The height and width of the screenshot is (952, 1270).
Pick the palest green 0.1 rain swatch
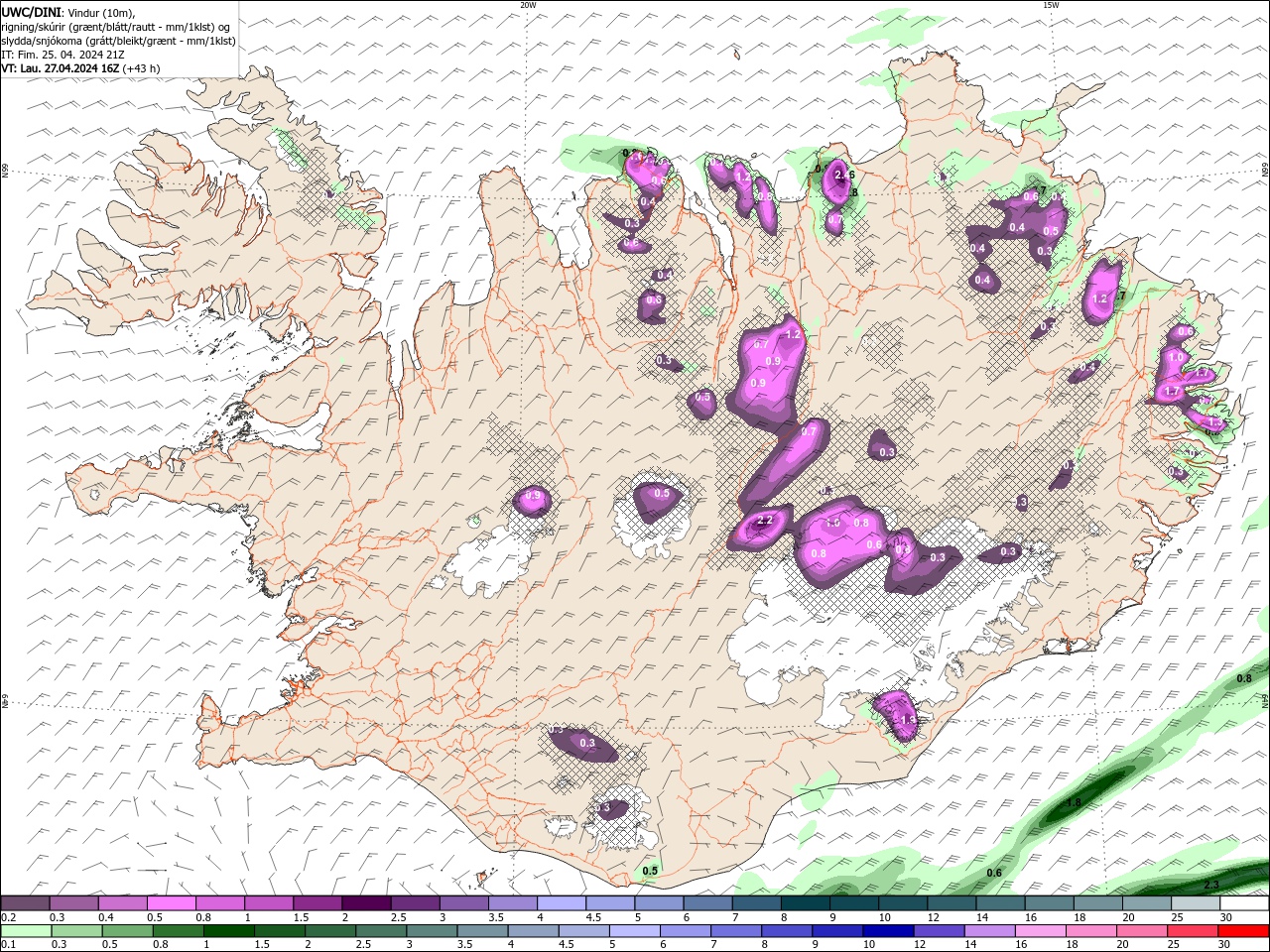[26, 931]
